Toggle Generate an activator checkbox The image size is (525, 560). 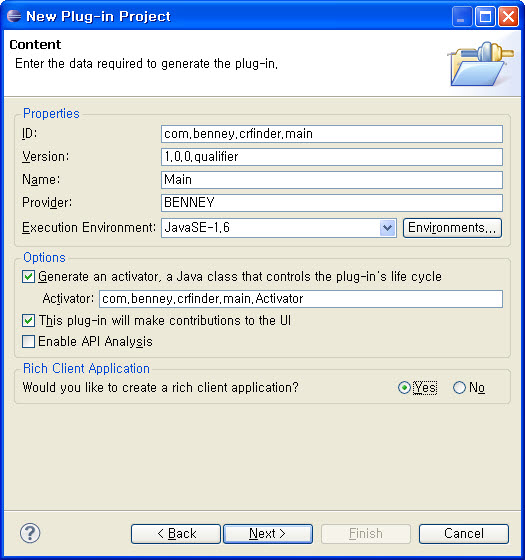click(28, 277)
